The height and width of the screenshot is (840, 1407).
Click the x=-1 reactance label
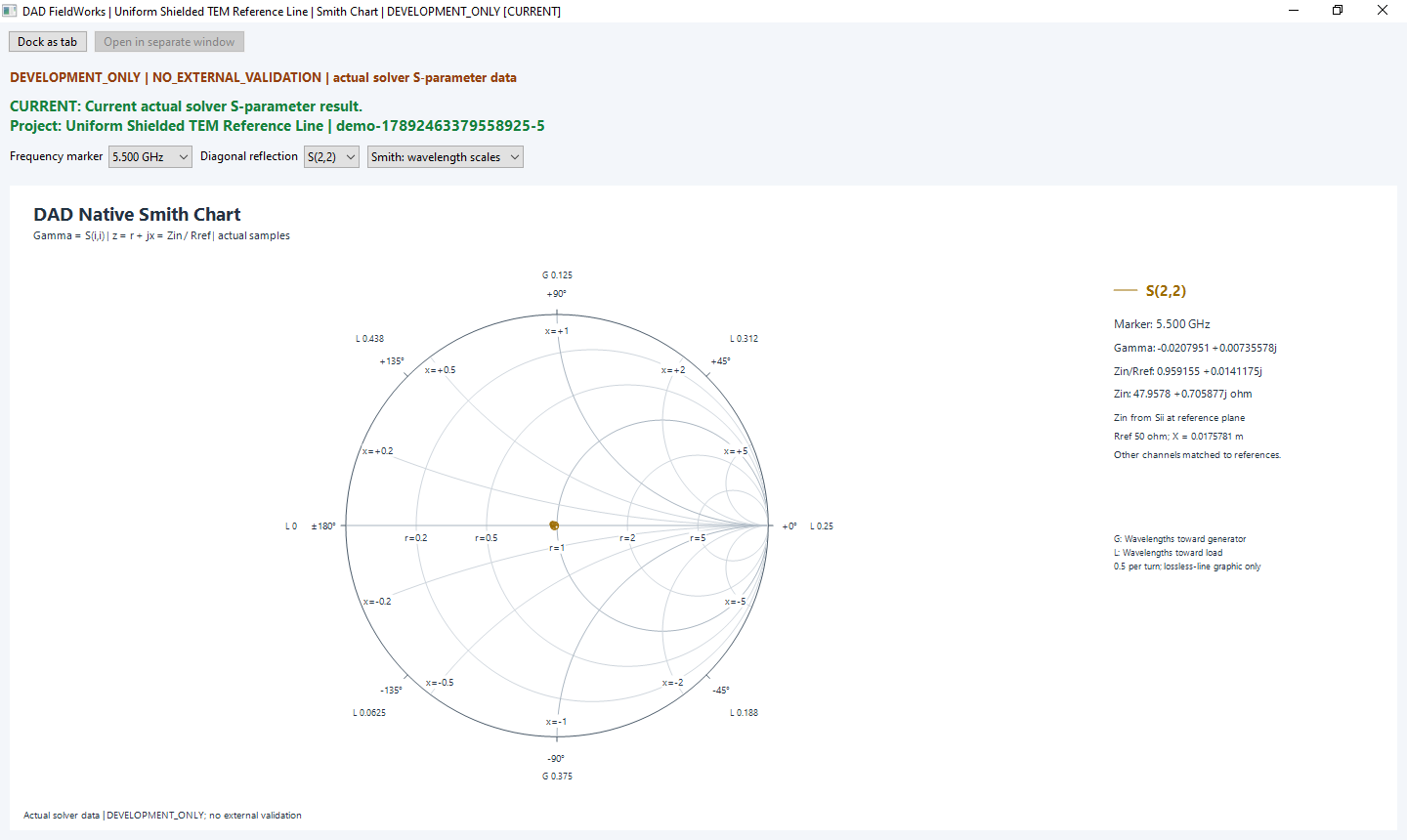click(x=557, y=722)
